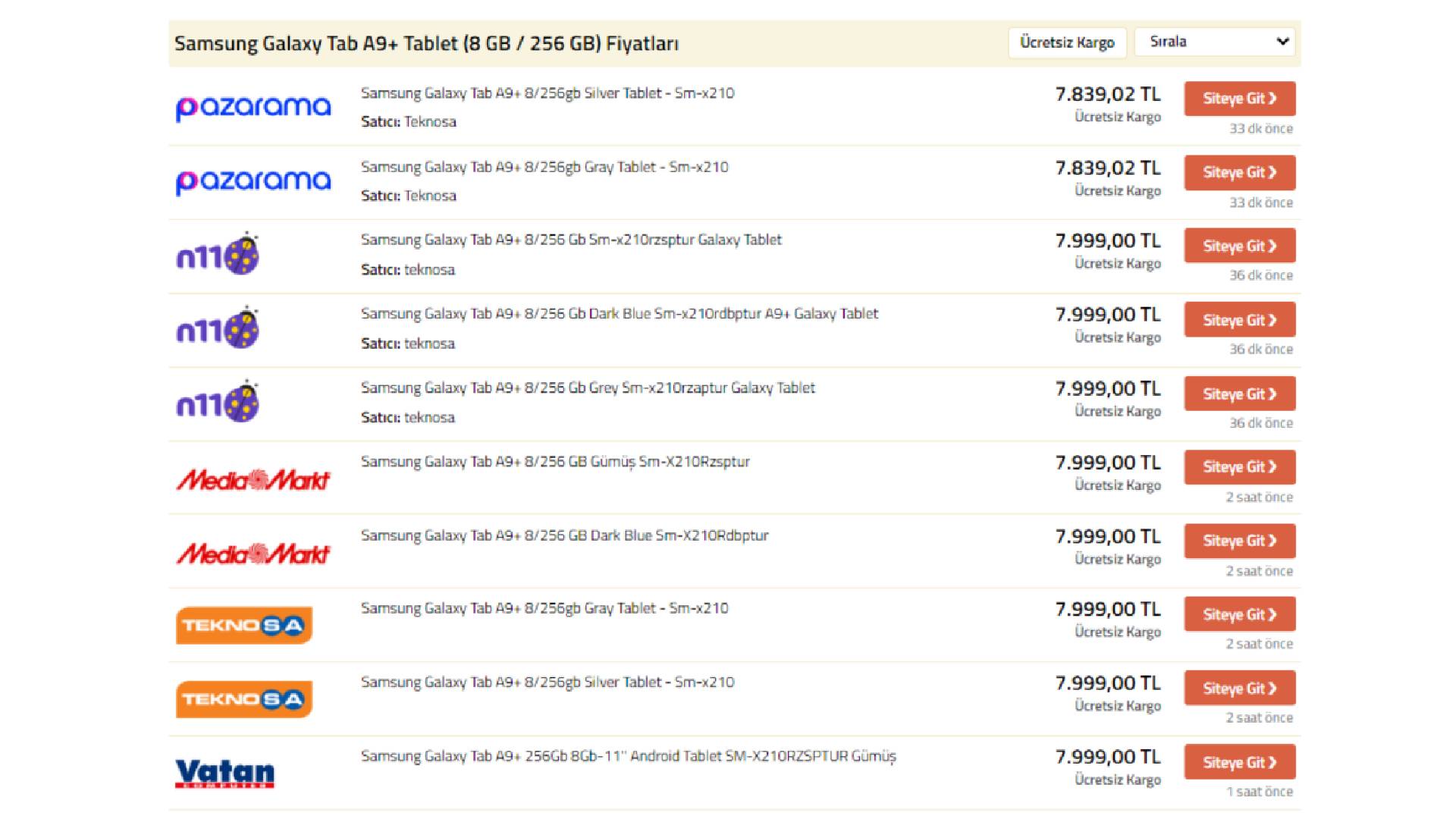Click '33 dk önce' timestamp on Pazarama Silver row
The width and height of the screenshot is (1456, 819).
(x=1261, y=129)
